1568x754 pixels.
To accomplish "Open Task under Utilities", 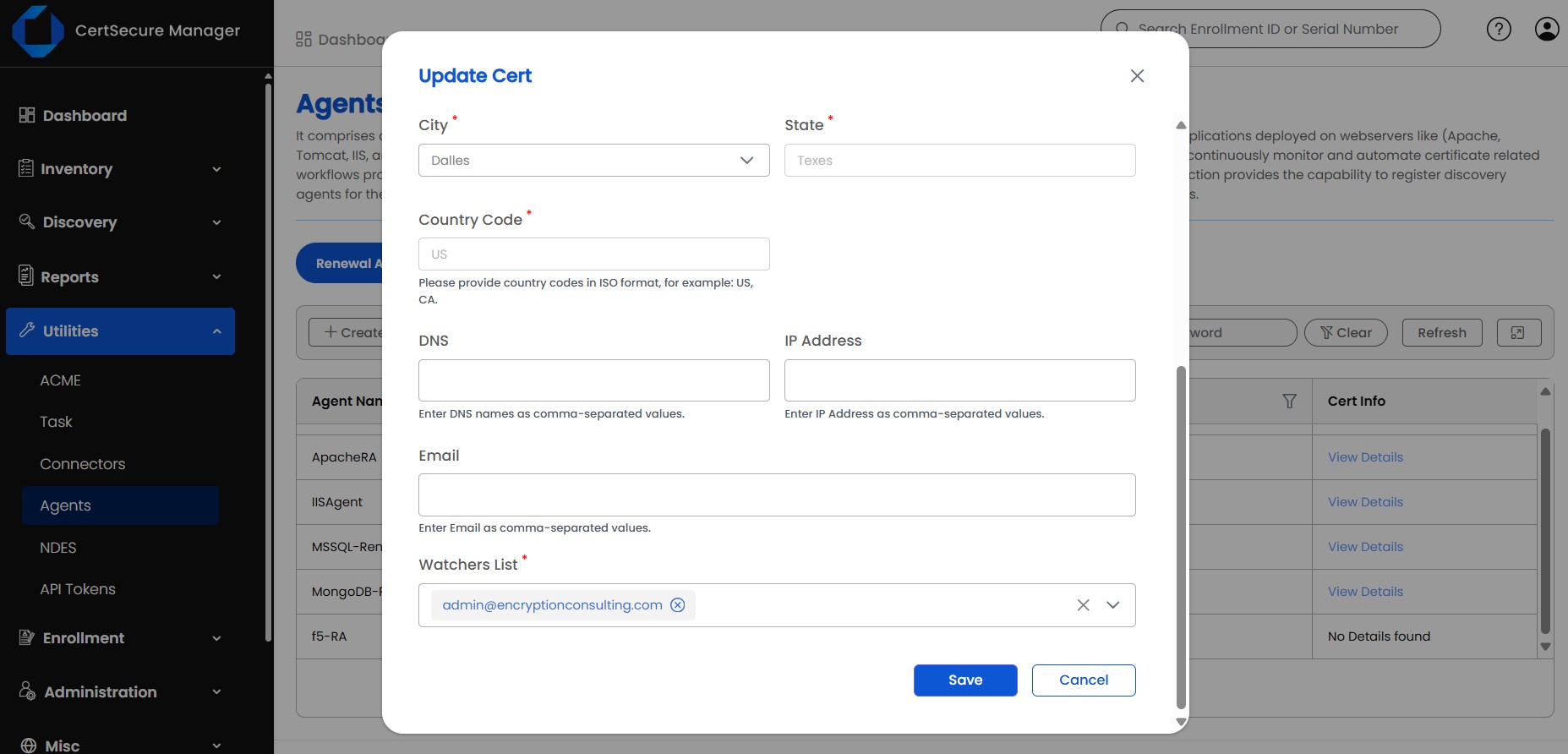I will click(57, 422).
